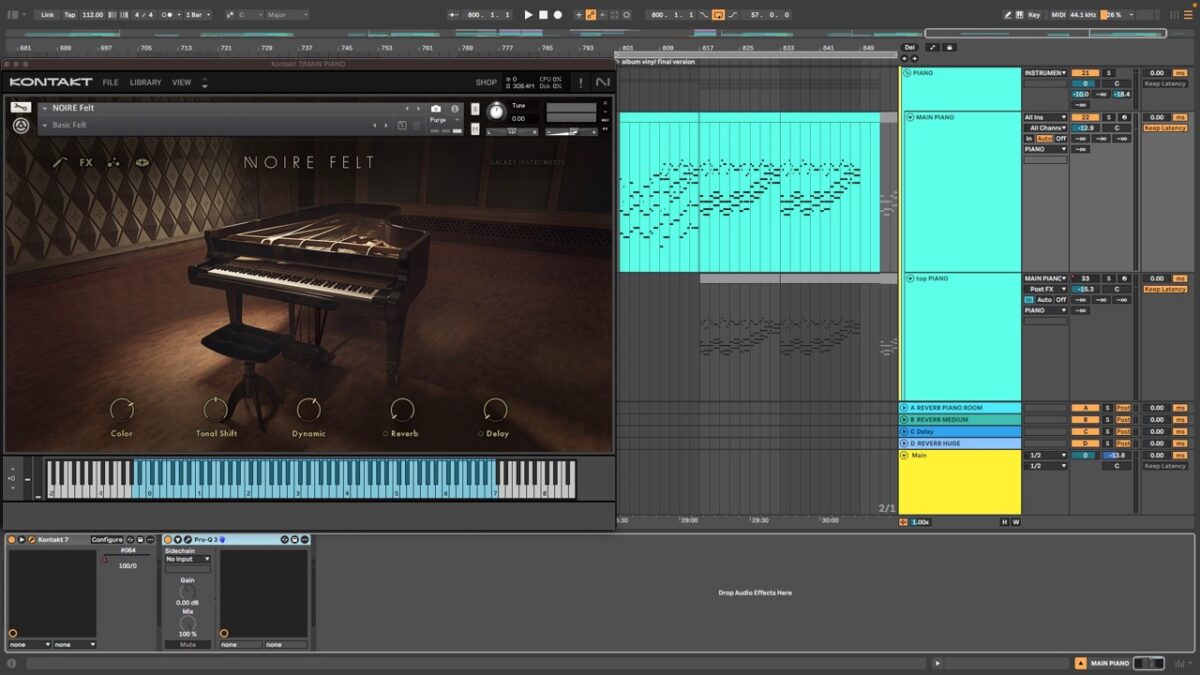Toggle the Reverb effect on in Noire
This screenshot has width=1200, height=675.
(x=387, y=434)
